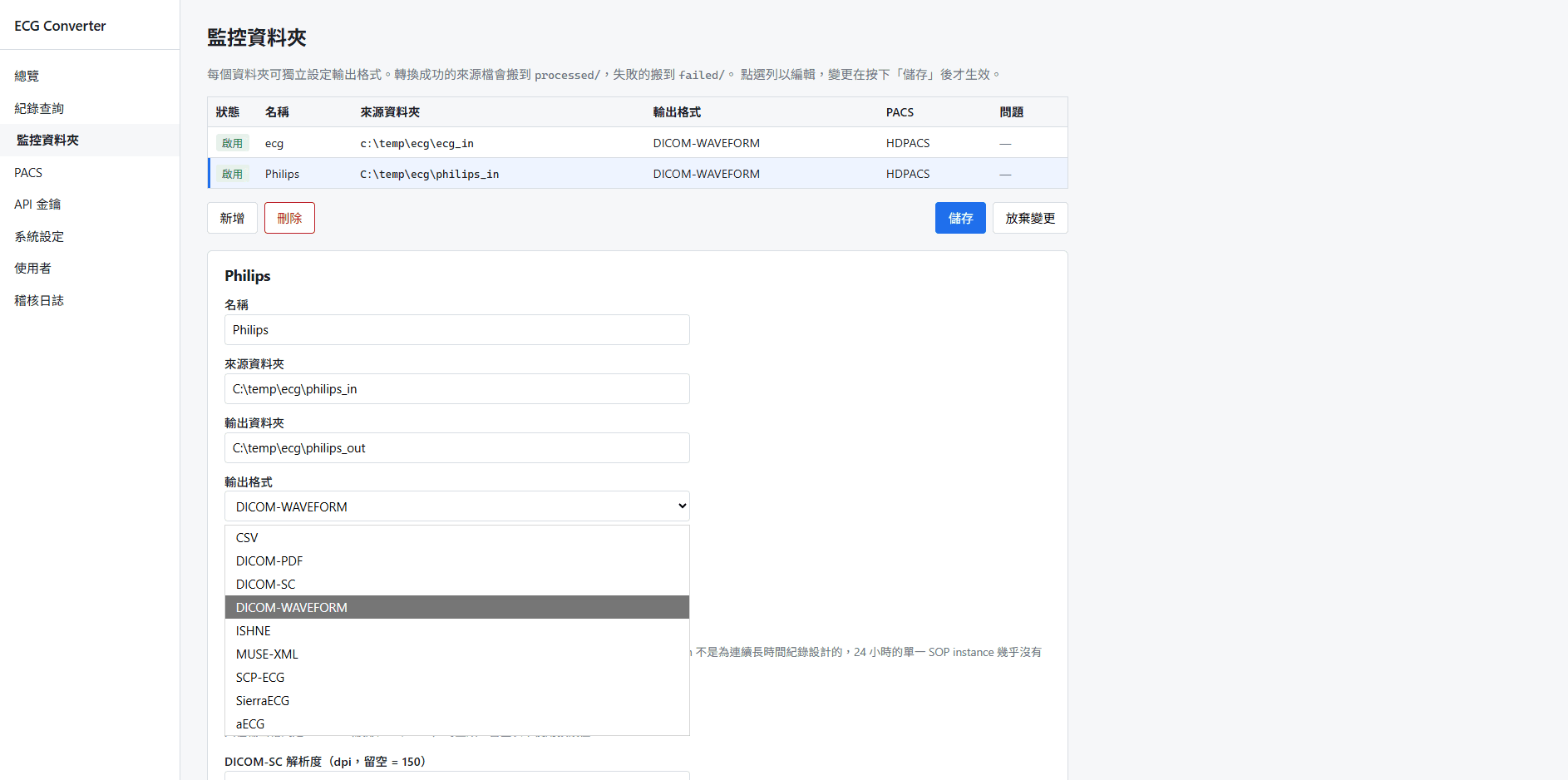The width and height of the screenshot is (1568, 780).
Task: Click 放棄變更 to discard changes
Action: coord(1030,218)
